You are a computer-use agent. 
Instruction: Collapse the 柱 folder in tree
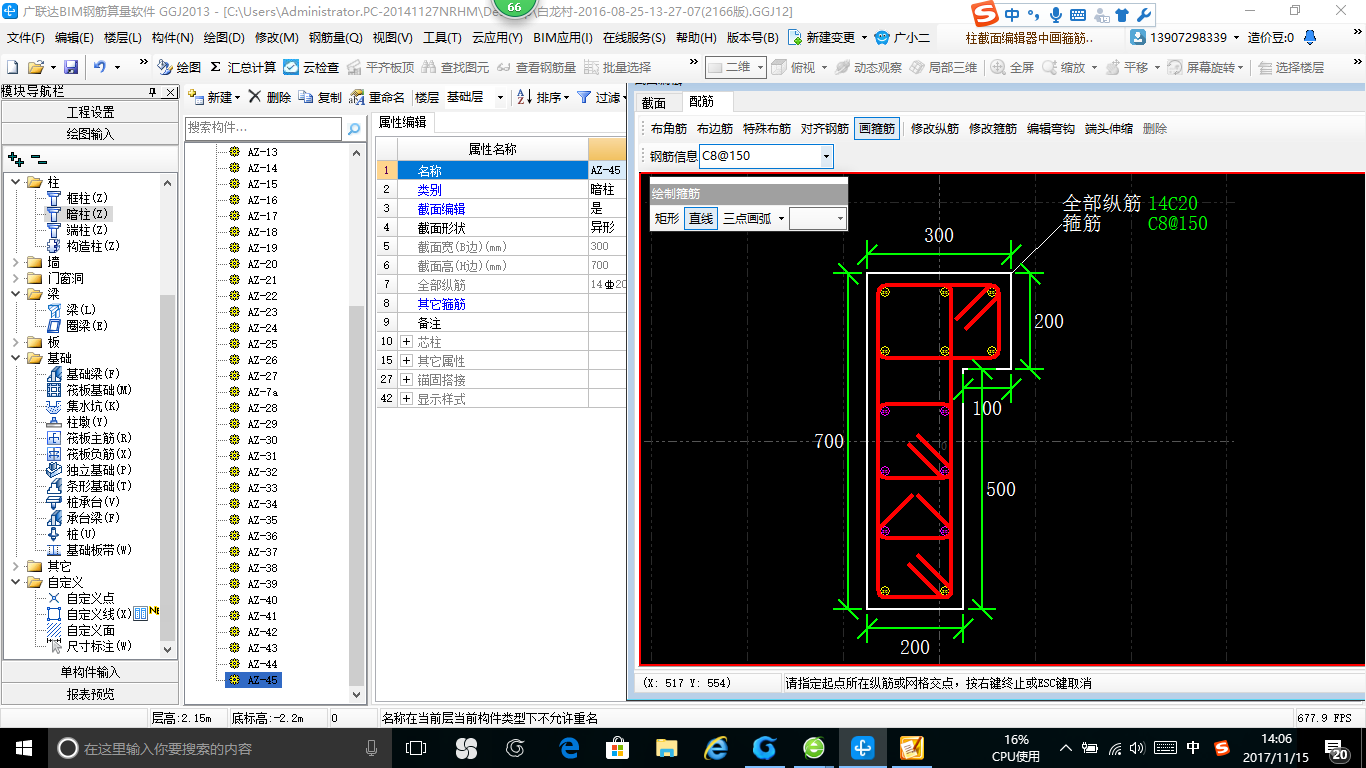(x=15, y=182)
